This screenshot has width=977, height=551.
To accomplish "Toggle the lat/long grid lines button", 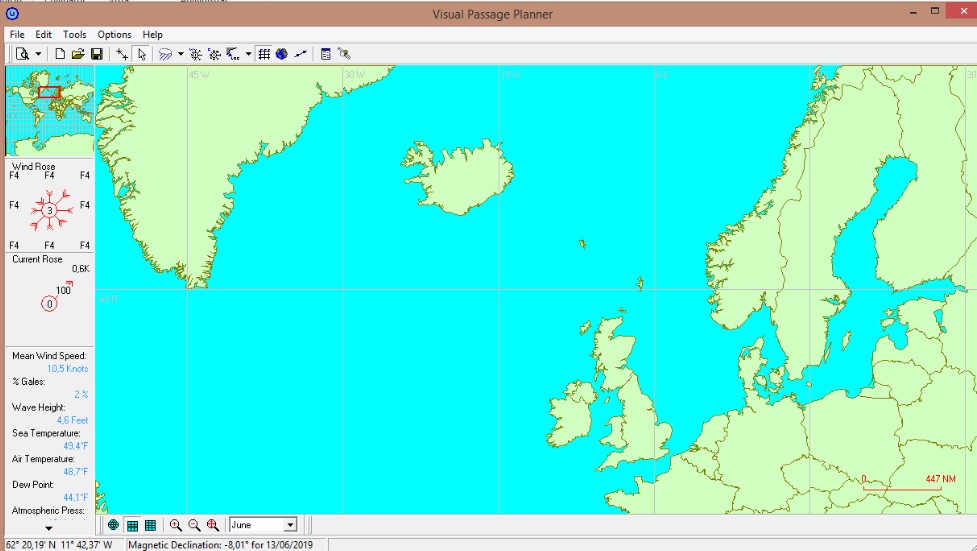I will pyautogui.click(x=264, y=54).
